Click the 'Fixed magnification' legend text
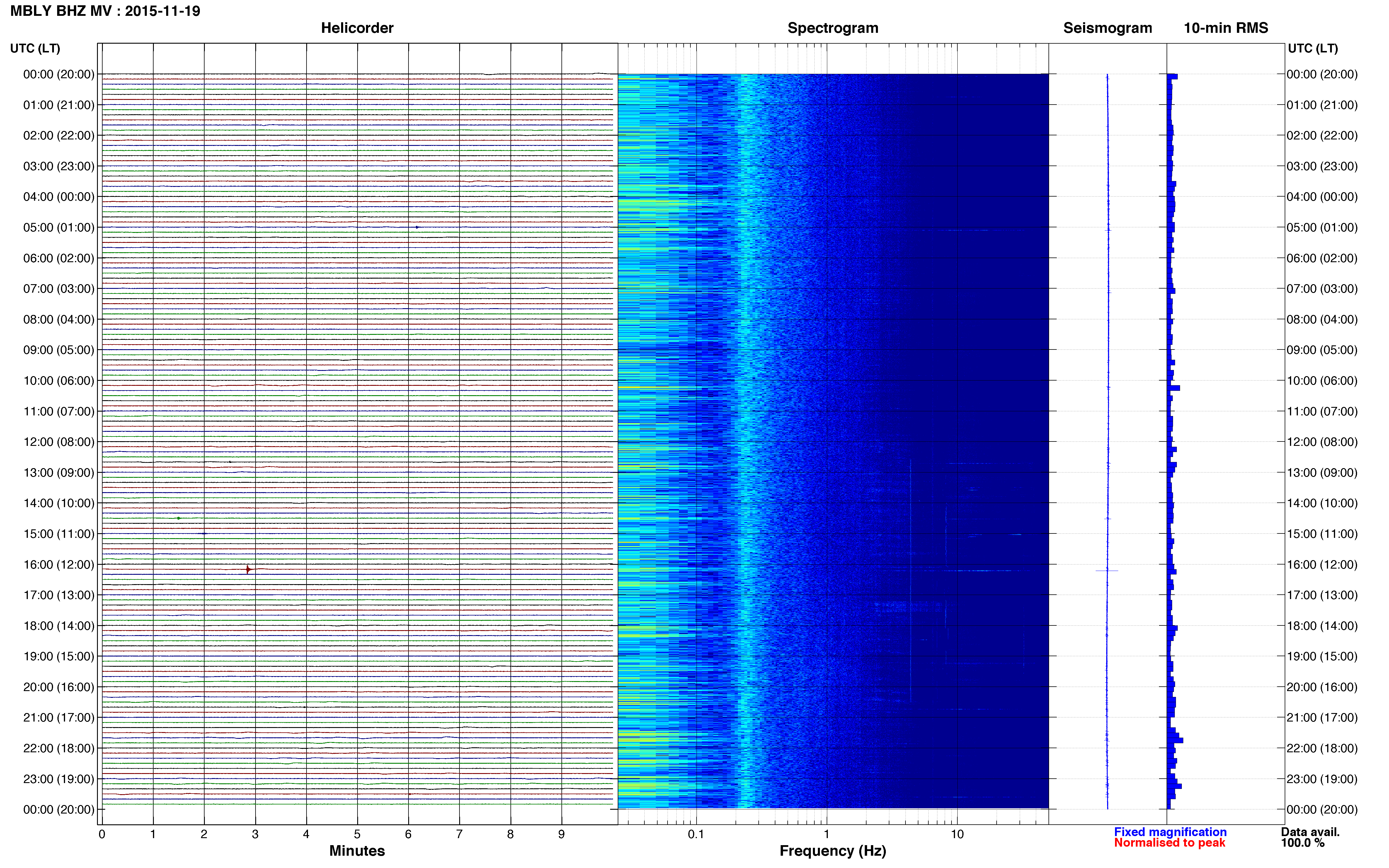1389x868 pixels. (x=1170, y=832)
